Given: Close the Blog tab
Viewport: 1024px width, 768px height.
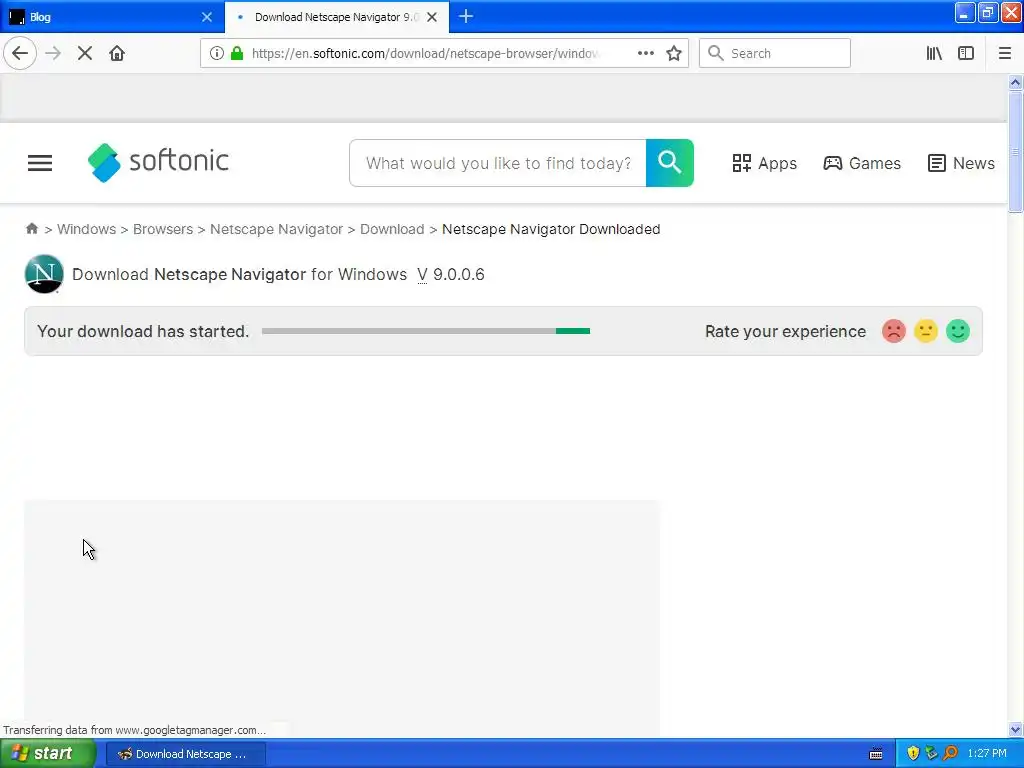Looking at the screenshot, I should point(207,17).
